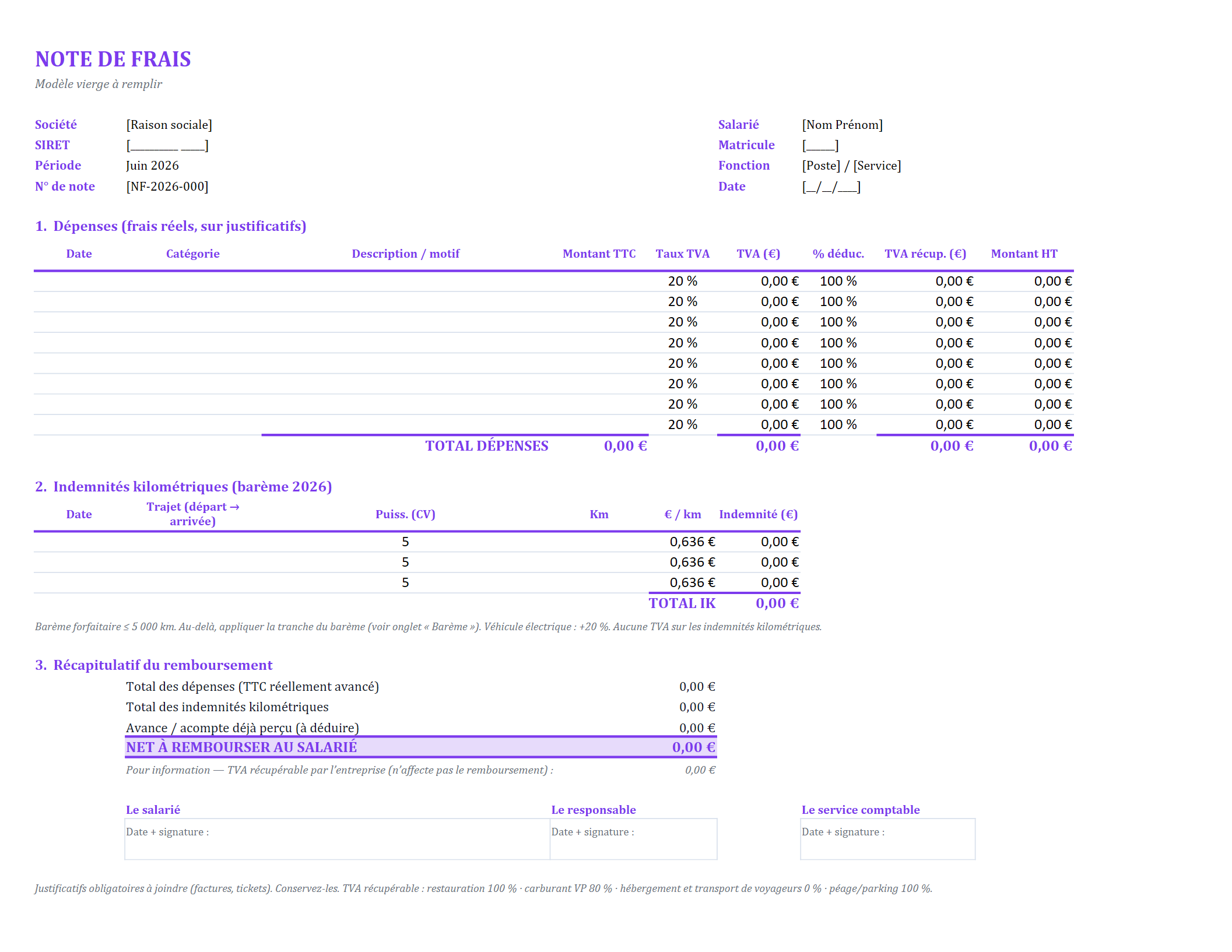Click the "[Poste] / [Service]" field
Image resolution: width=1232 pixels, height=952 pixels.
click(852, 166)
